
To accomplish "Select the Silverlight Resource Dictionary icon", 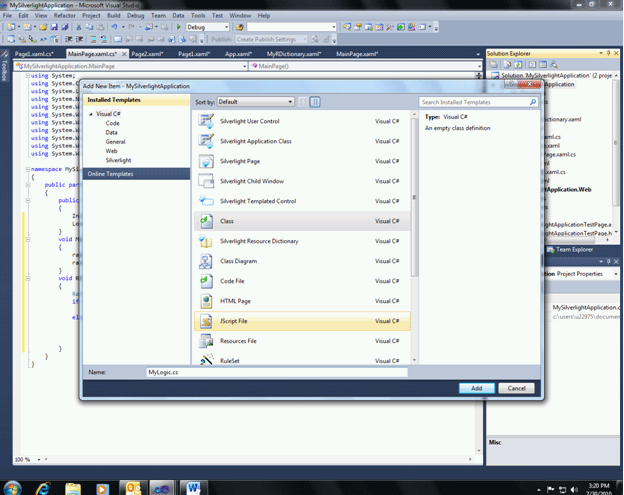I will click(x=206, y=241).
